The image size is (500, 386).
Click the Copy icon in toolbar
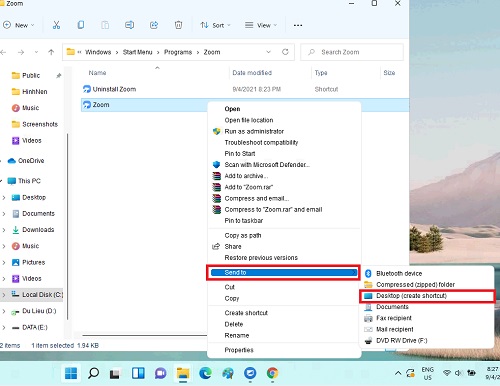(81, 25)
